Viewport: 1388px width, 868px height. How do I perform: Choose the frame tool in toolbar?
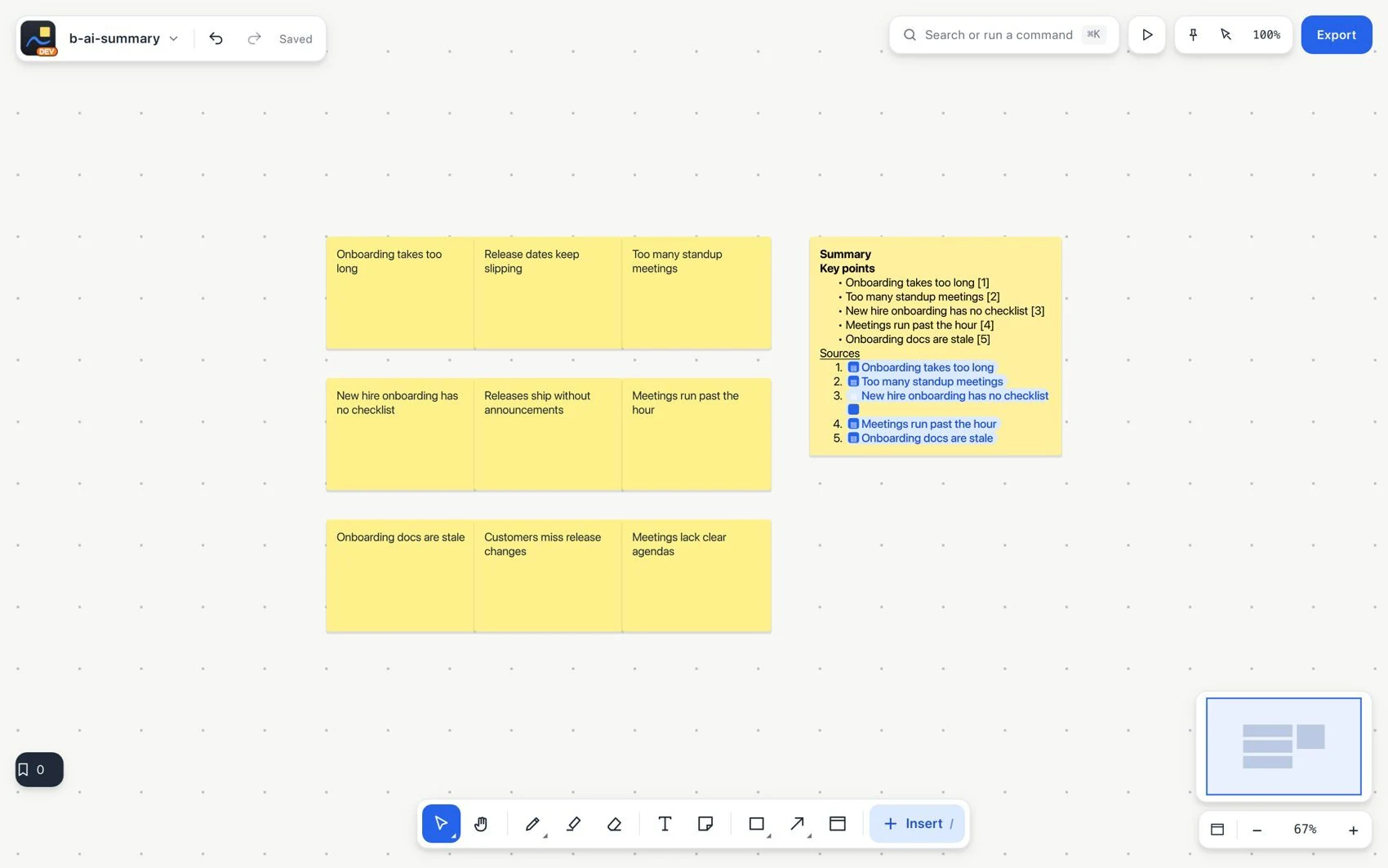pyautogui.click(x=838, y=823)
